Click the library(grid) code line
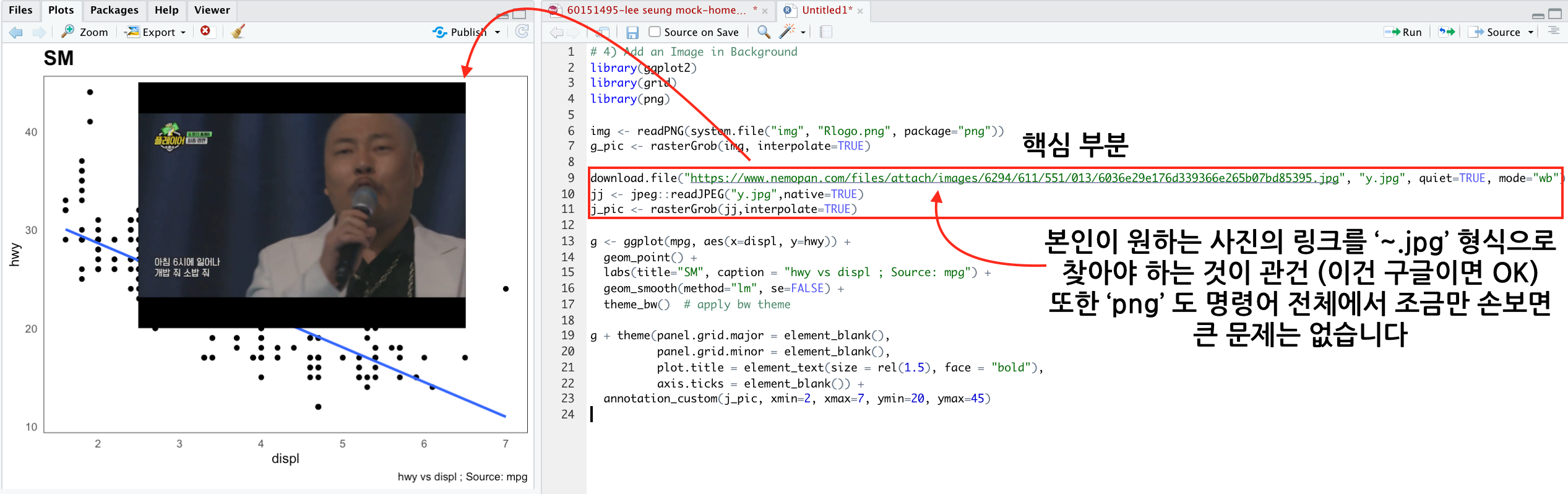This screenshot has height=494, width=1568. click(633, 83)
